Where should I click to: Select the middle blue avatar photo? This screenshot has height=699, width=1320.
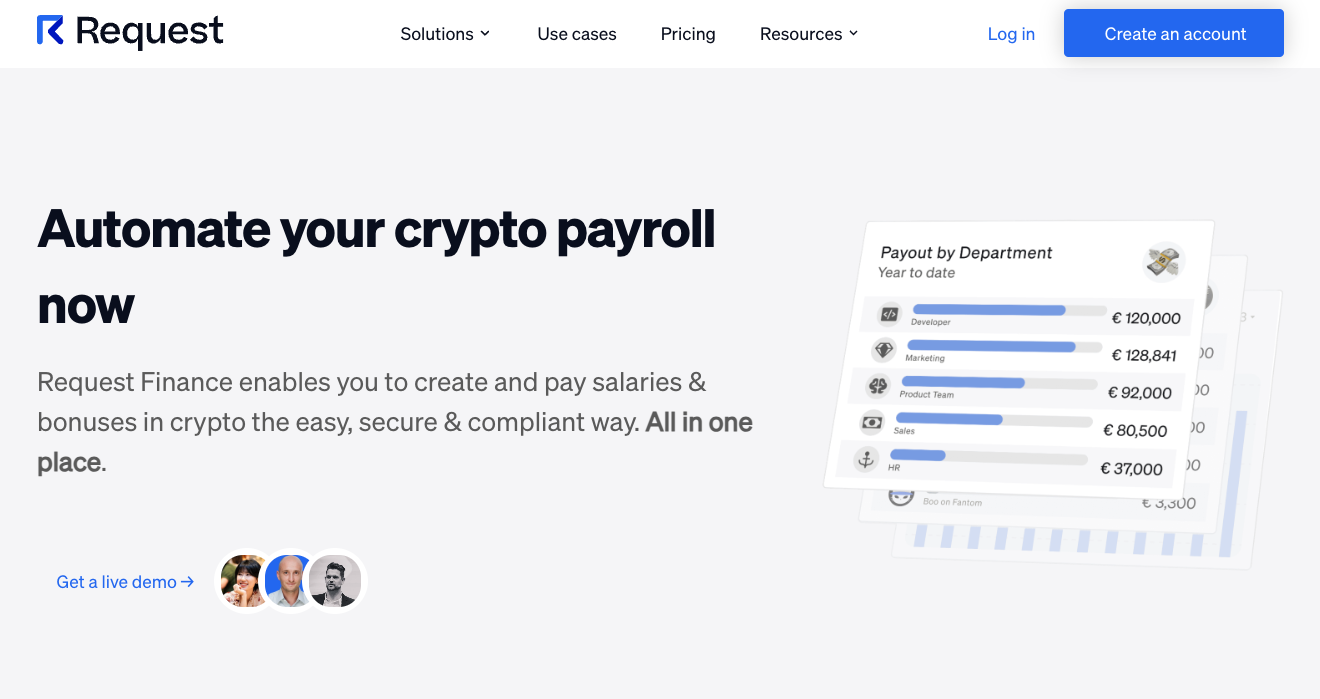[x=290, y=581]
